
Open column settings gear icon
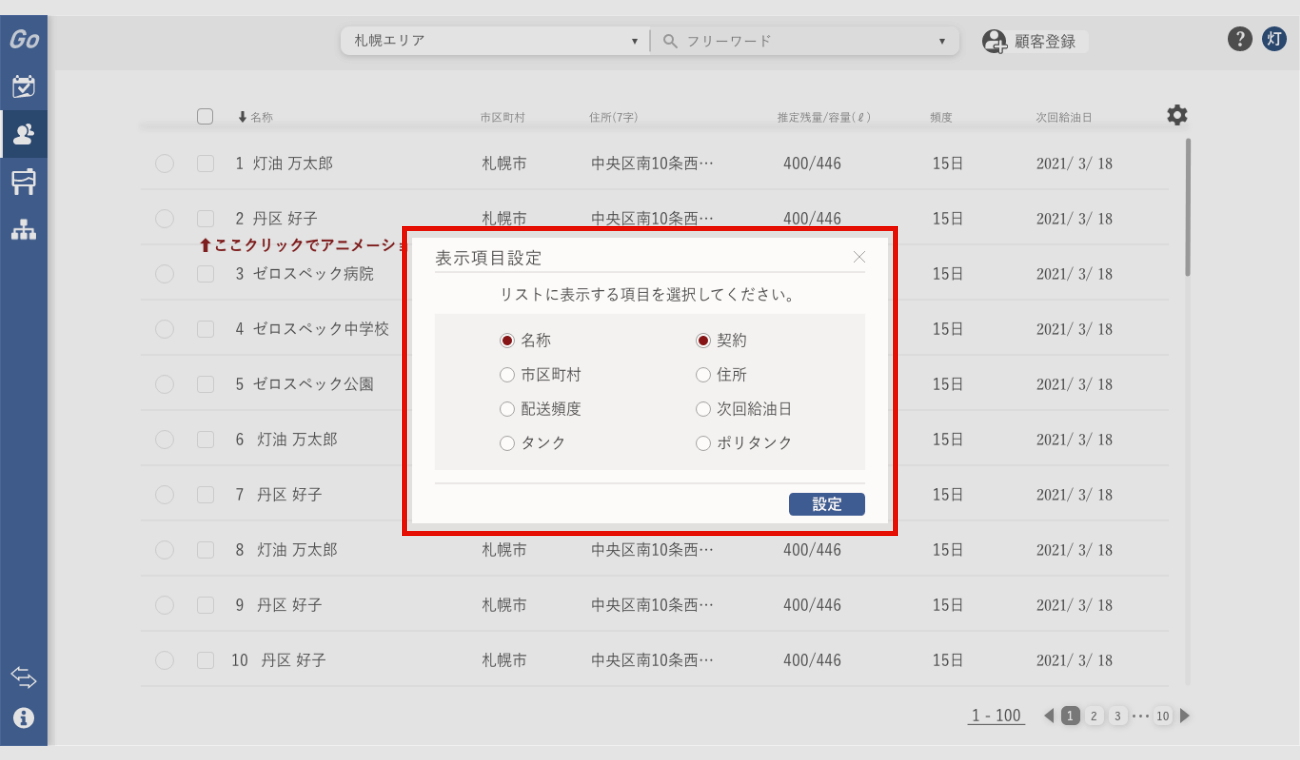click(1177, 115)
